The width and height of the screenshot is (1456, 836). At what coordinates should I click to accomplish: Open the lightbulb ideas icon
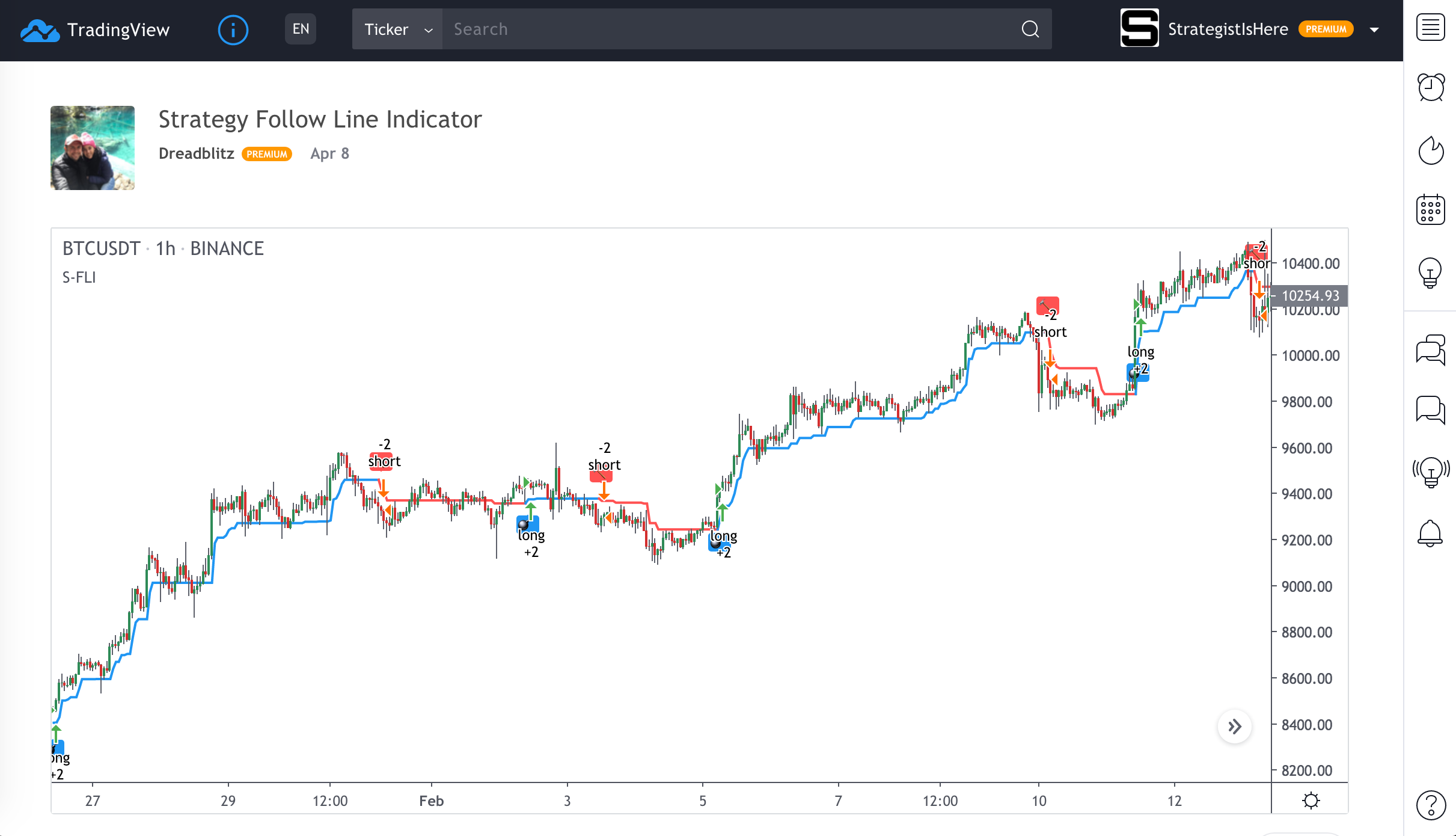1430,272
